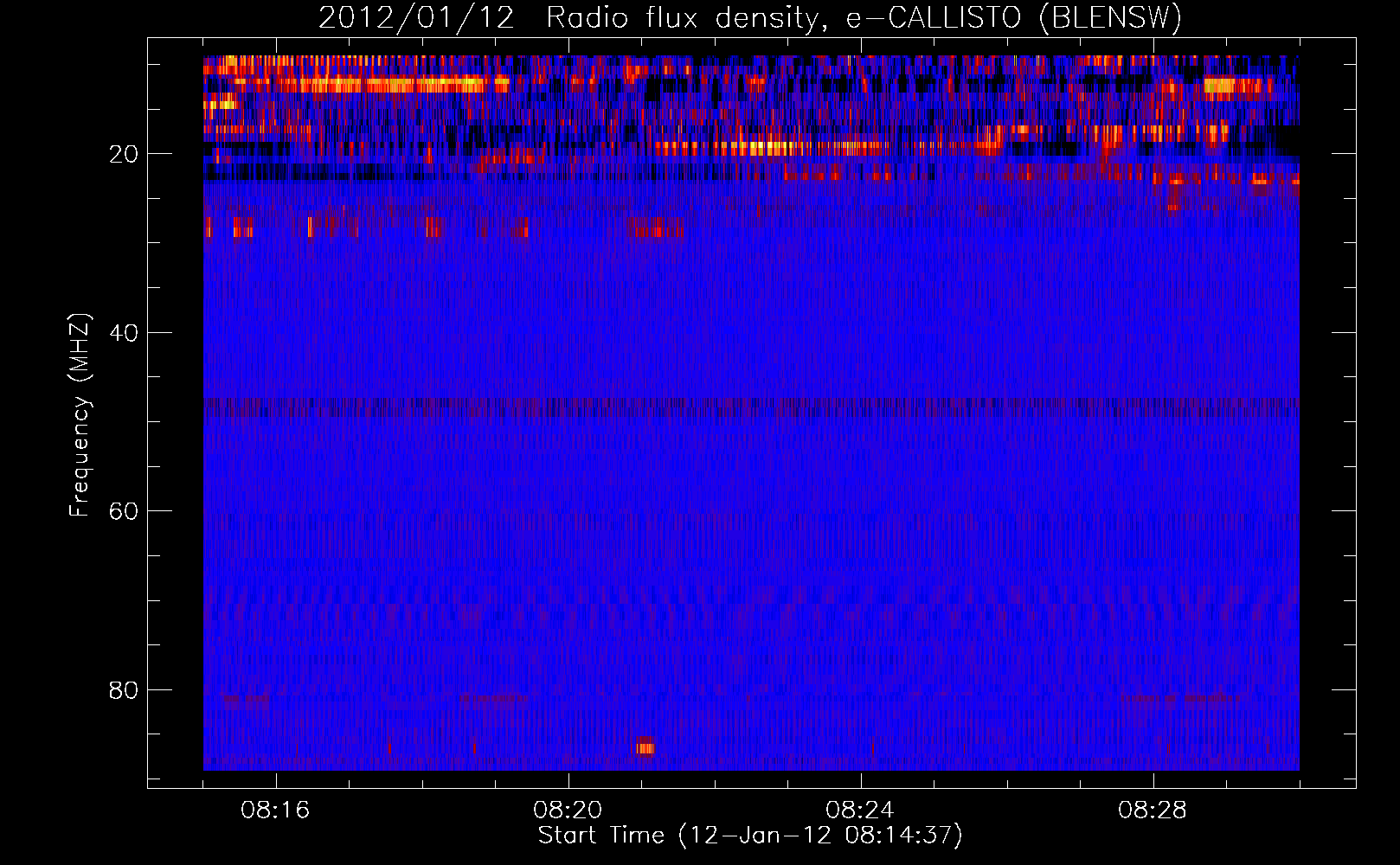Click the 08:16 time tick label
Viewport: 1400px width, 865px height.
pos(275,811)
